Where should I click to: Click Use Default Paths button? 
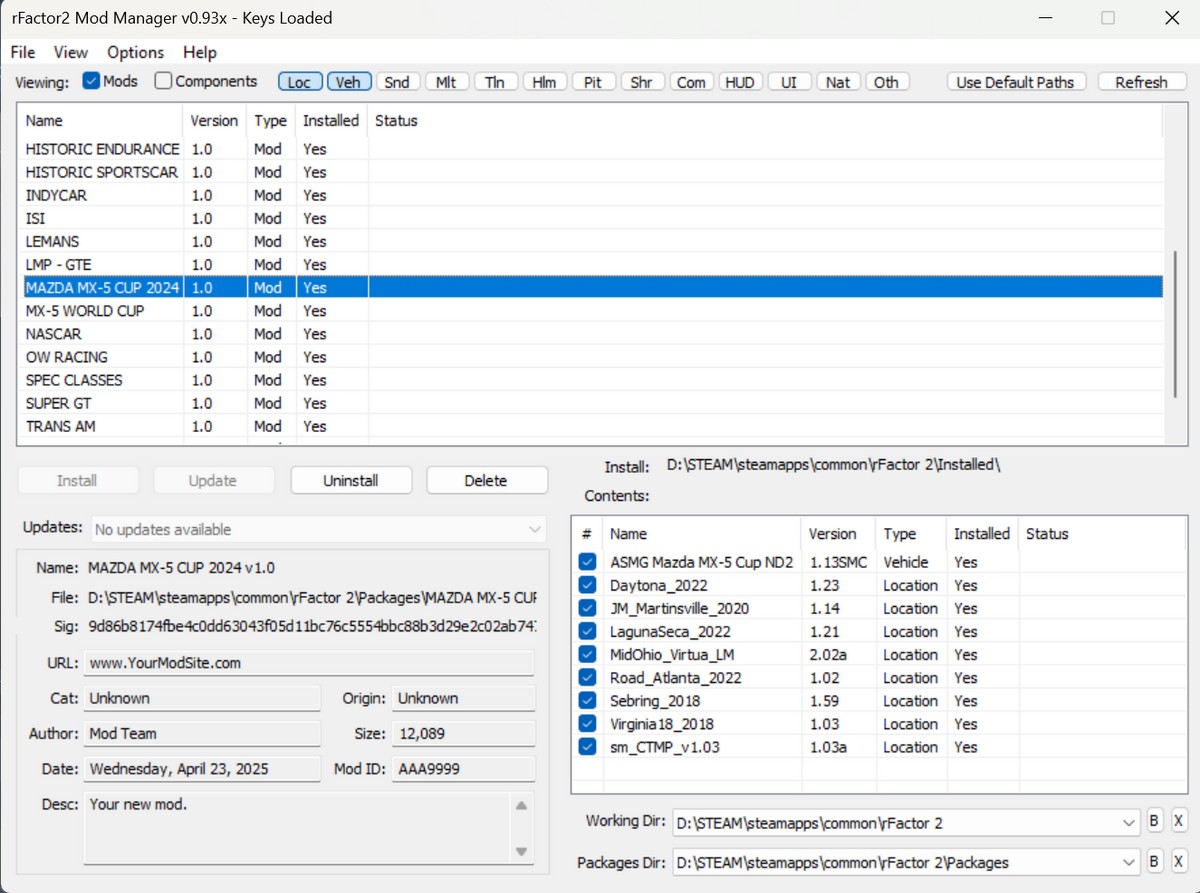coord(1015,82)
